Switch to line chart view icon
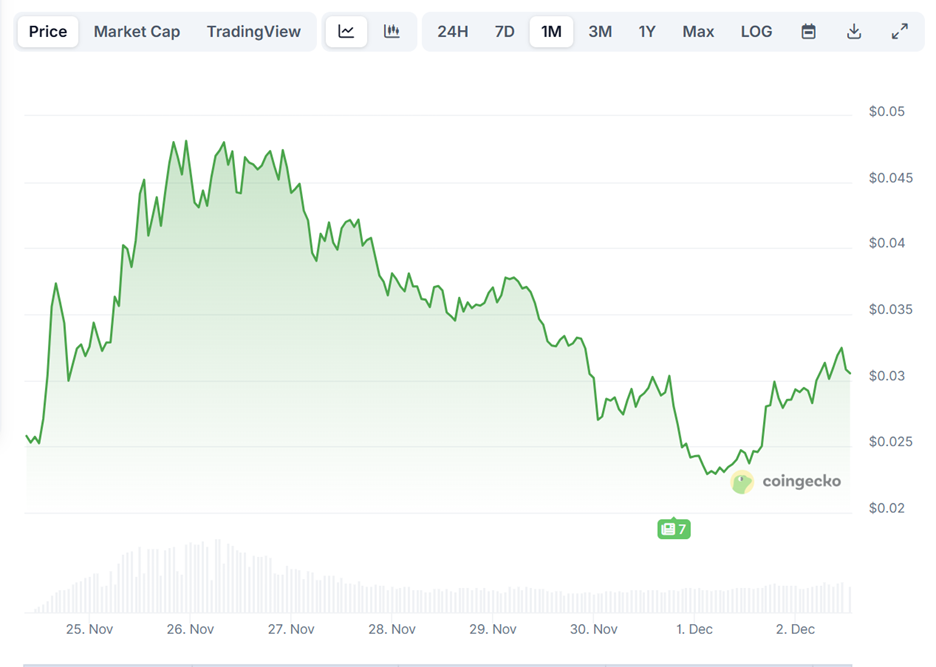 click(x=346, y=31)
